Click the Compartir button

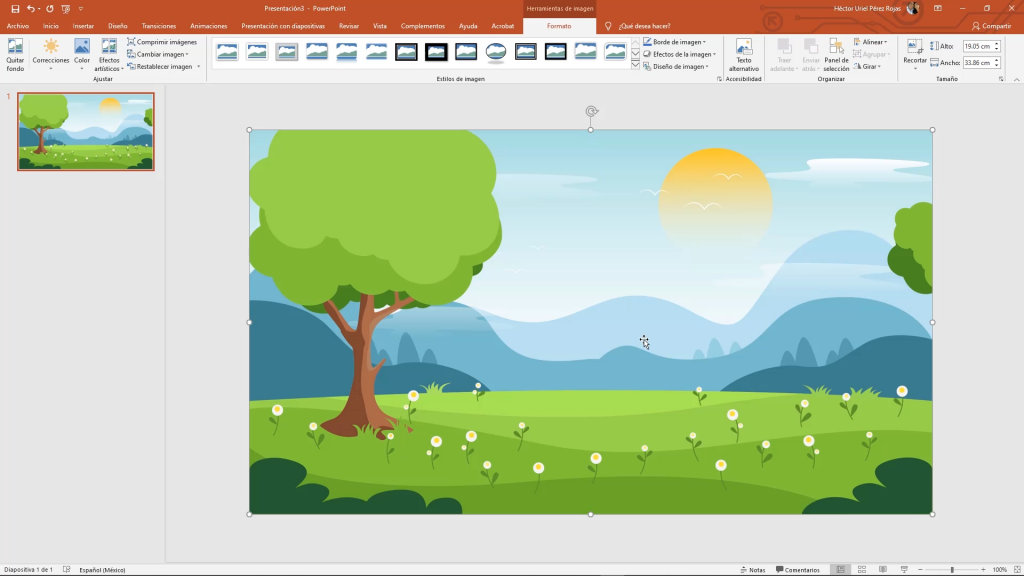pyautogui.click(x=991, y=26)
